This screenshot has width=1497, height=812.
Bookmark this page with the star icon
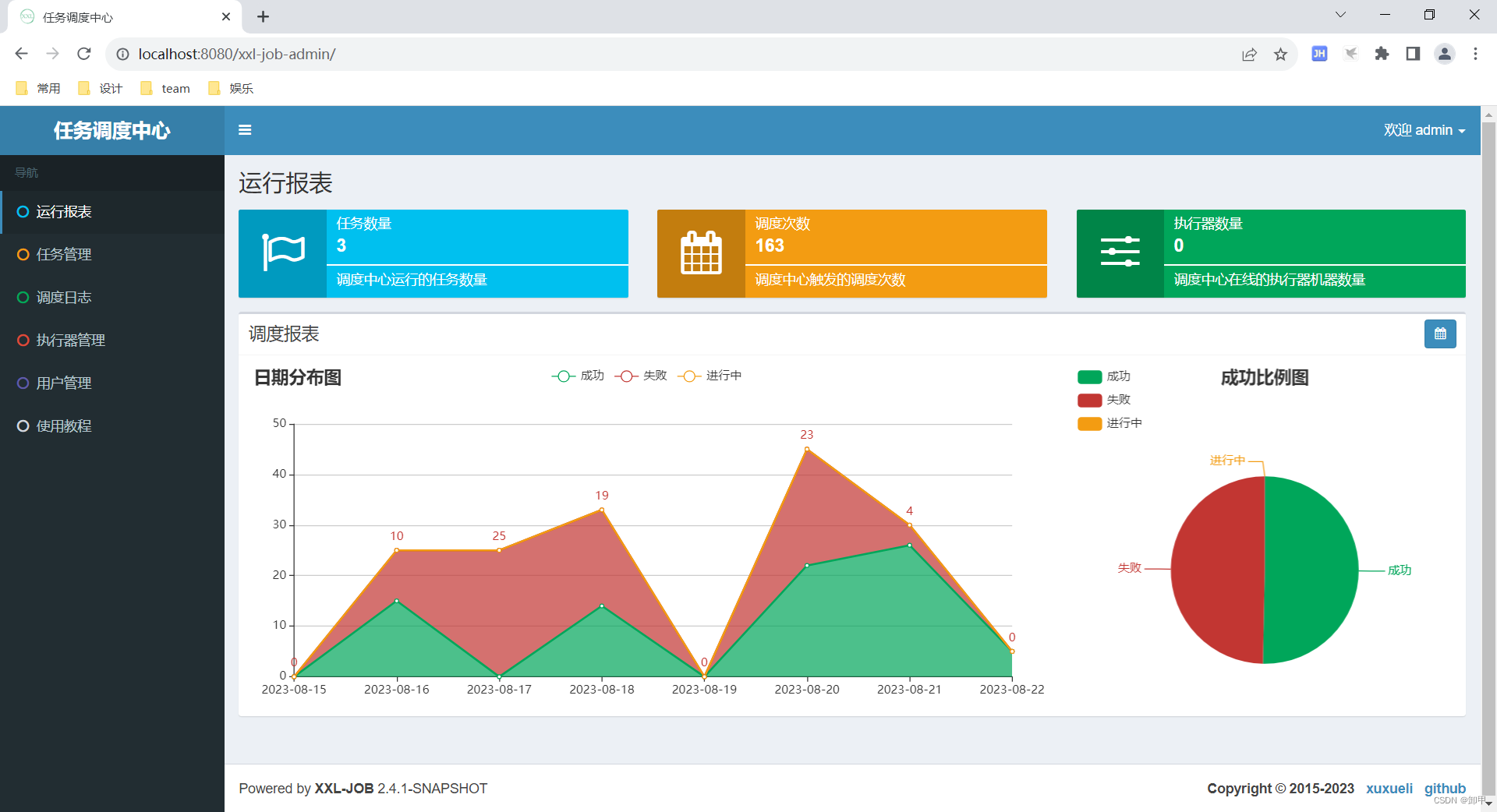[x=1280, y=54]
